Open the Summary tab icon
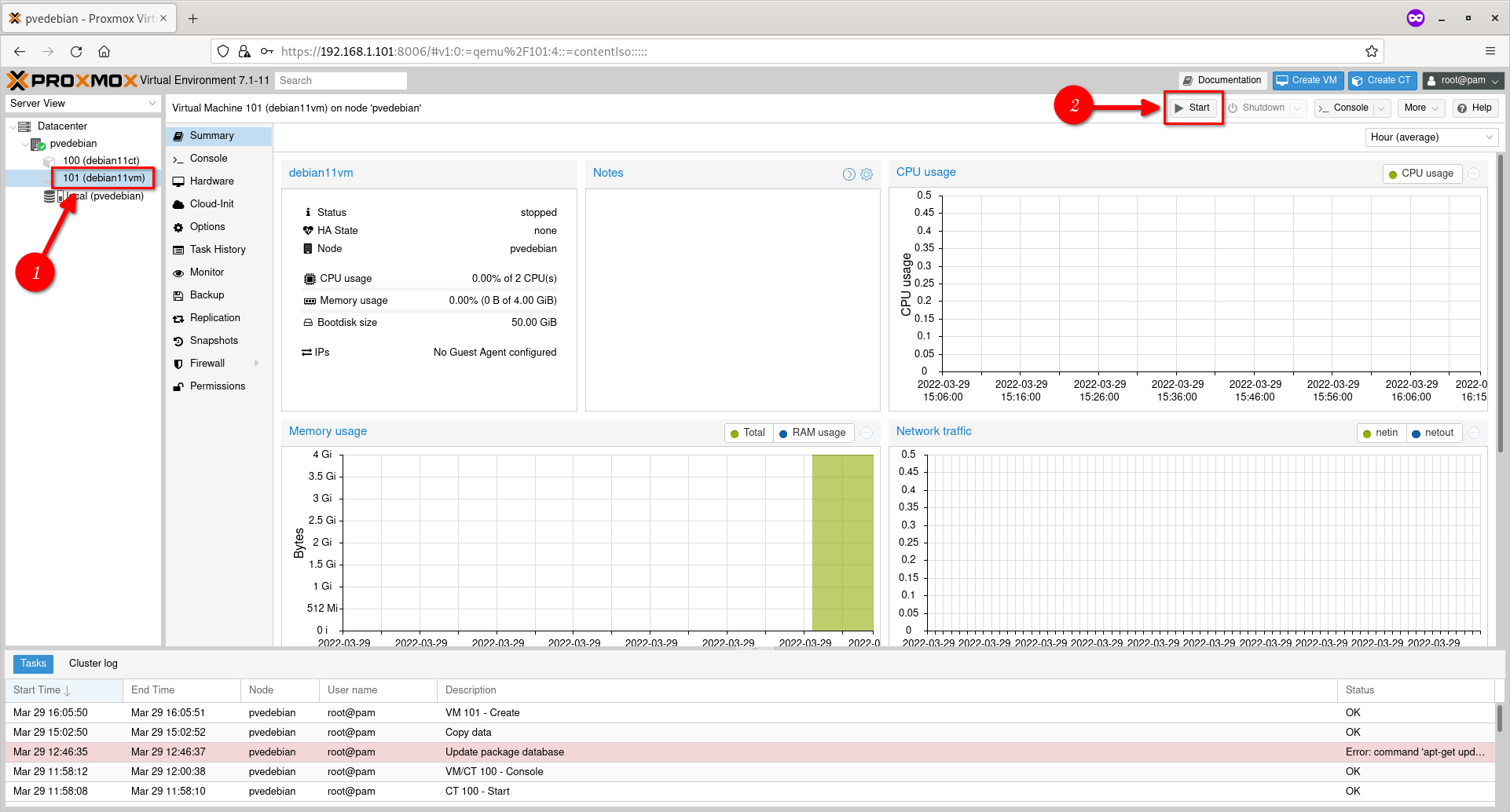The width and height of the screenshot is (1510, 812). (178, 136)
